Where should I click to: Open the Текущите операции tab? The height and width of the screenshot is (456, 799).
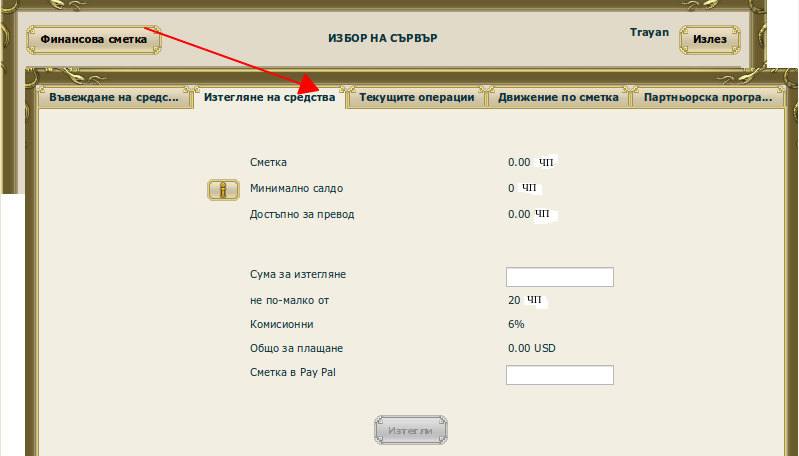417,97
